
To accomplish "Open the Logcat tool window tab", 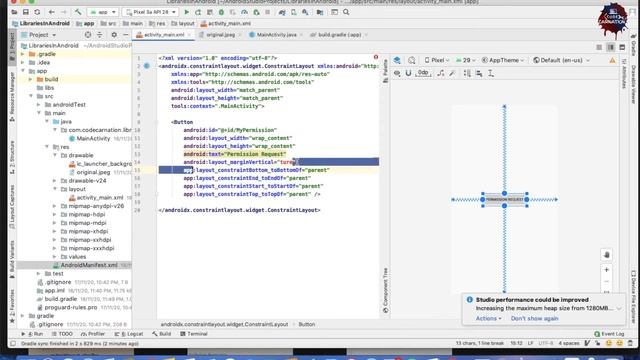I will 129,334.
